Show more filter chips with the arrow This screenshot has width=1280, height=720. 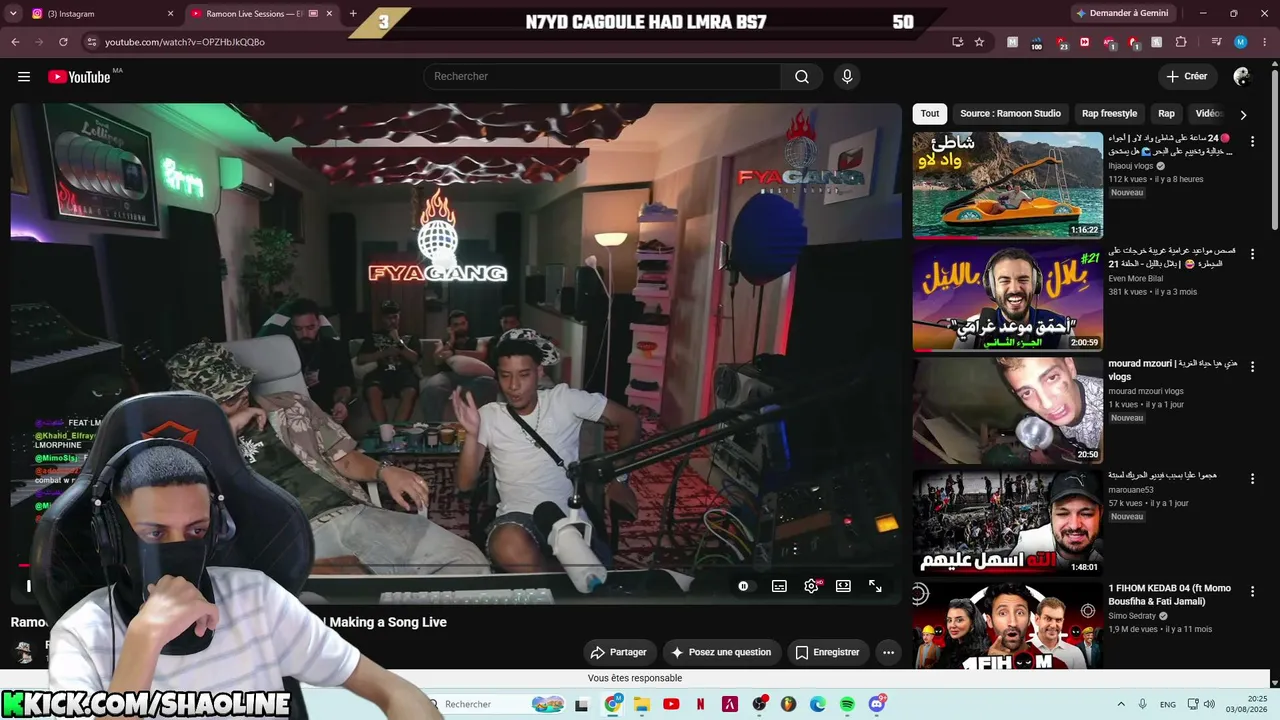(x=1243, y=115)
